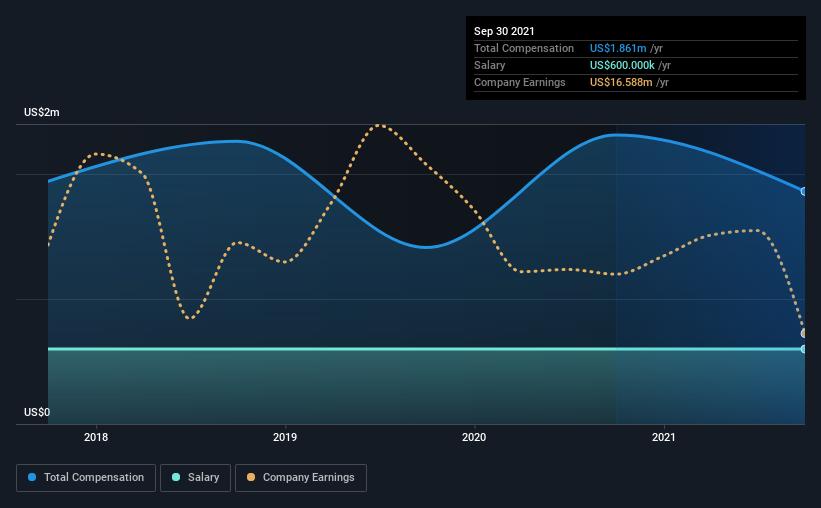The height and width of the screenshot is (508, 821).
Task: Click the US$1.861m total compensation value
Action: click(618, 48)
